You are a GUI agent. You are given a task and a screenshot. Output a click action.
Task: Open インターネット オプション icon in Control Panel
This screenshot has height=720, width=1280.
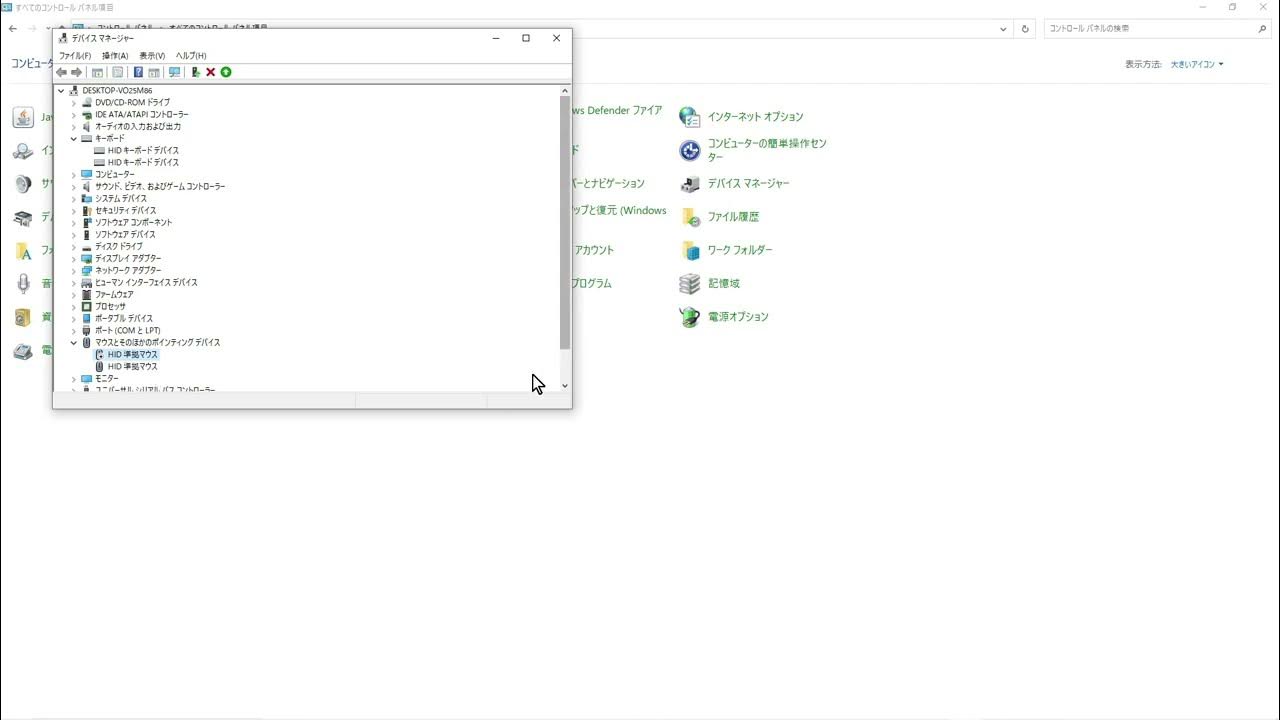pyautogui.click(x=690, y=117)
